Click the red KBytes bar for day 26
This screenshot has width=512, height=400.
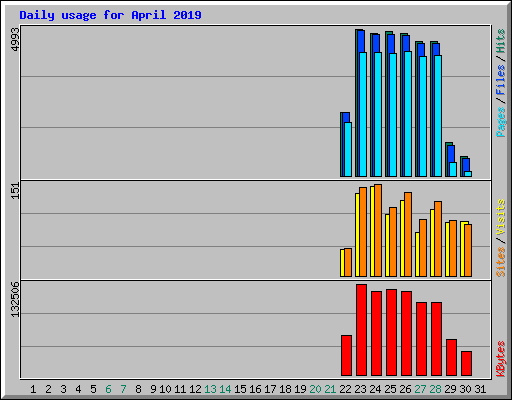pyautogui.click(x=406, y=334)
